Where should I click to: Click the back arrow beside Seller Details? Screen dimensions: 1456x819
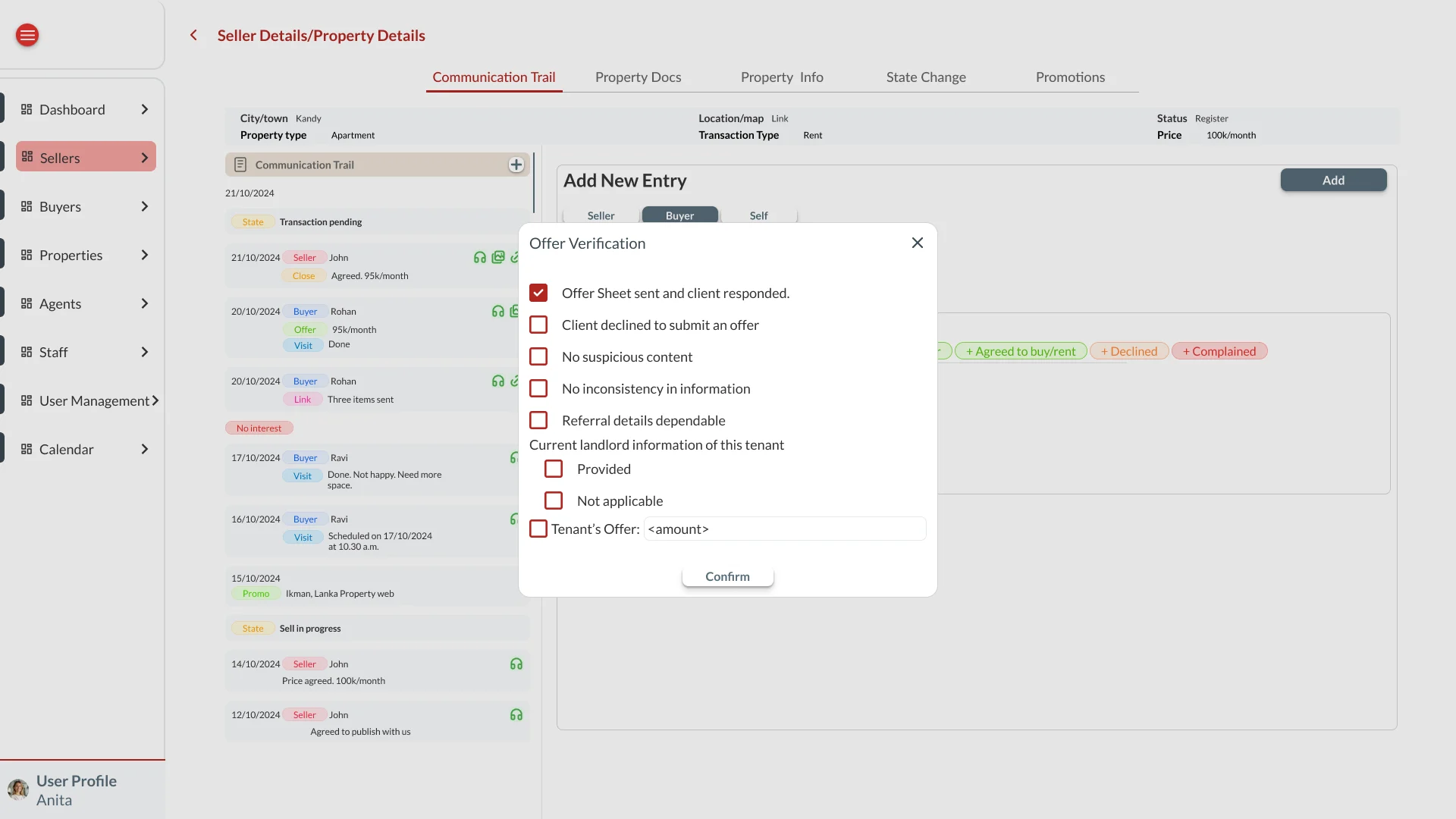click(193, 36)
